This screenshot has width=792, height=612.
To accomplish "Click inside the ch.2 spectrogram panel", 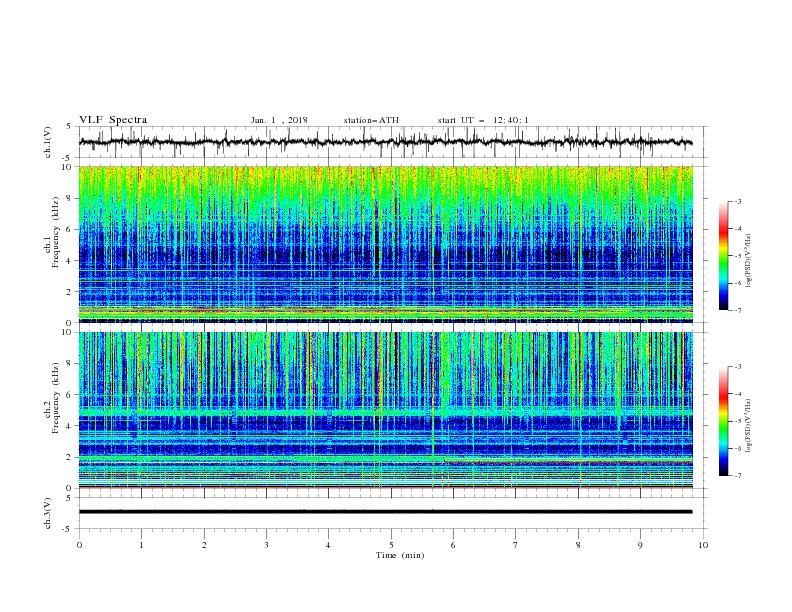I will point(386,410).
